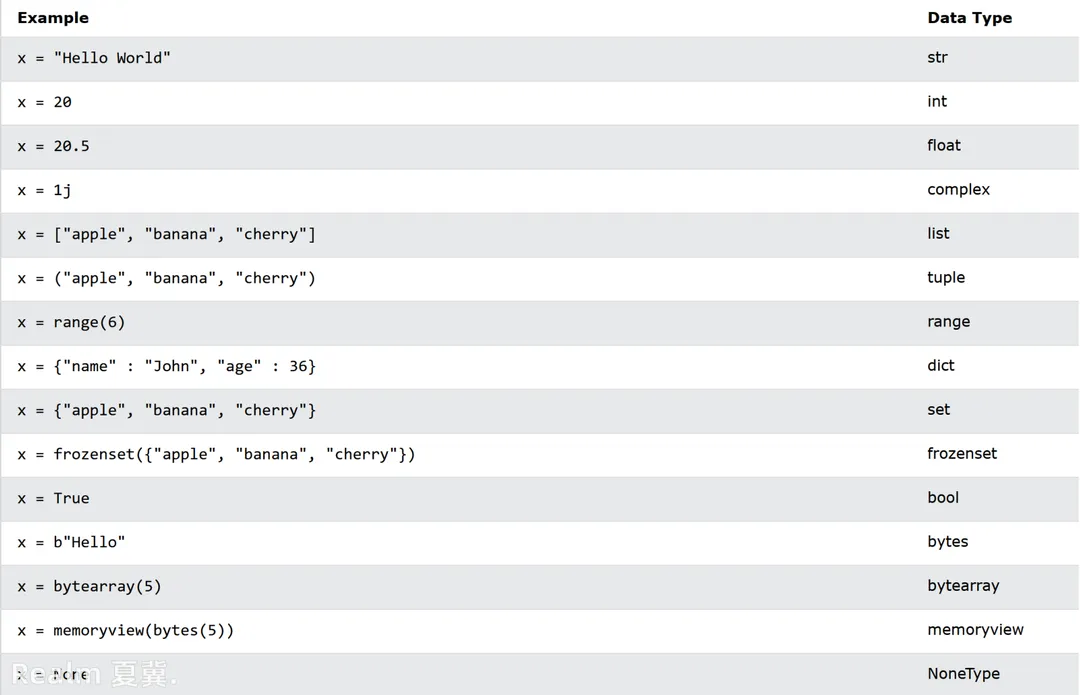Click the frozenset example code
The image size is (1080, 695).
(216, 454)
